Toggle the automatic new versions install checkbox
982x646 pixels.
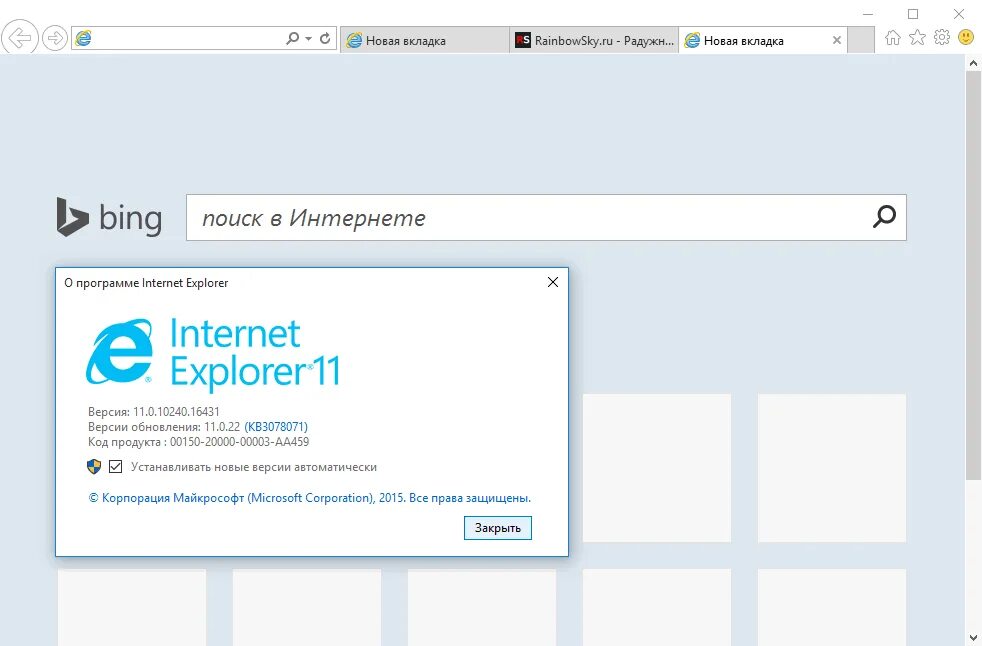click(115, 466)
